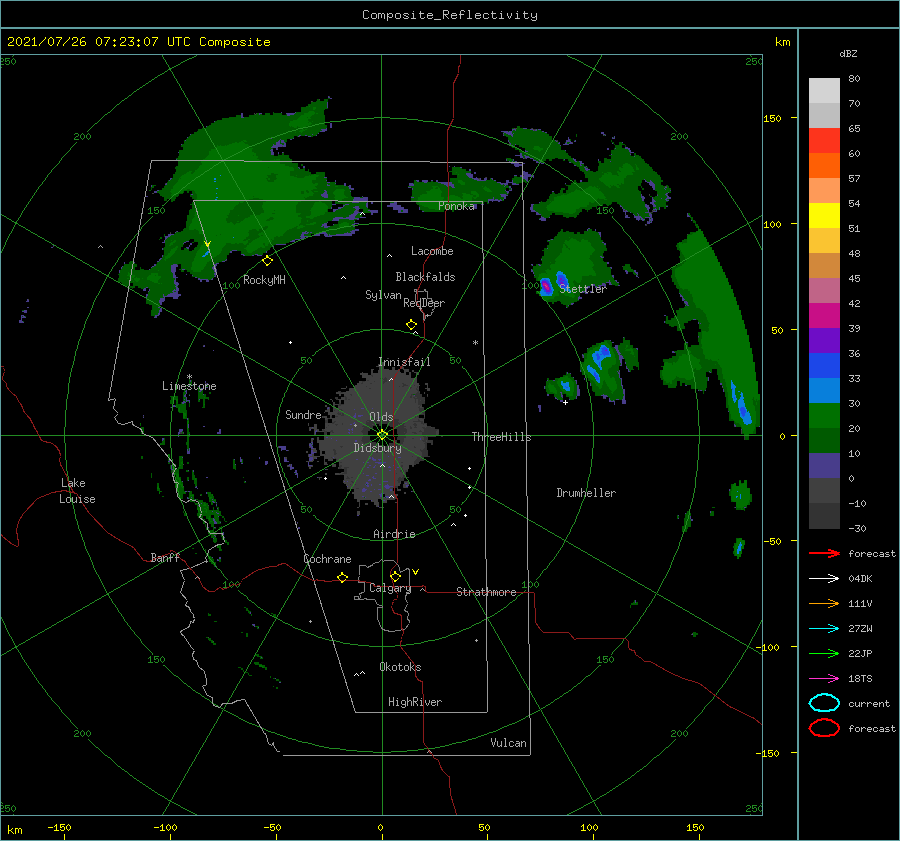Click the ThreeHills label
Image resolution: width=900 pixels, height=841 pixels.
(501, 437)
